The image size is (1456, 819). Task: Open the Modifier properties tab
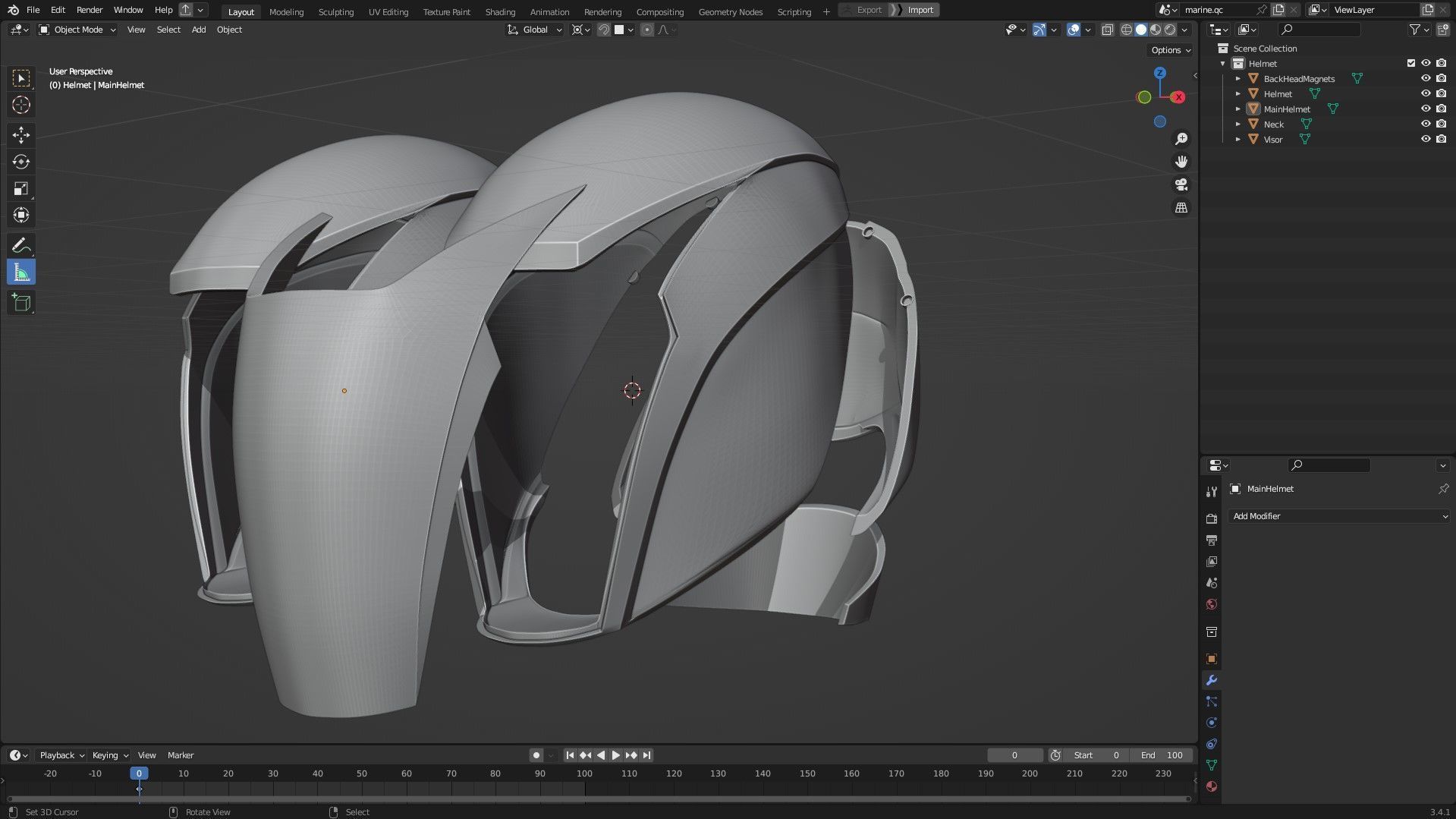(1212, 680)
